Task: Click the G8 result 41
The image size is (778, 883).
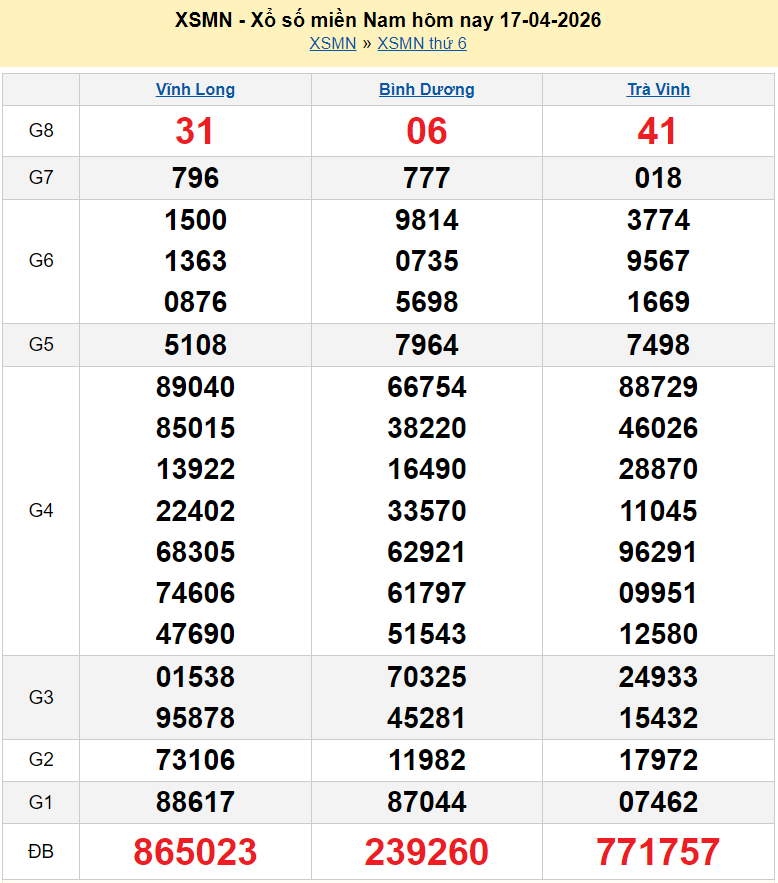Action: 657,131
